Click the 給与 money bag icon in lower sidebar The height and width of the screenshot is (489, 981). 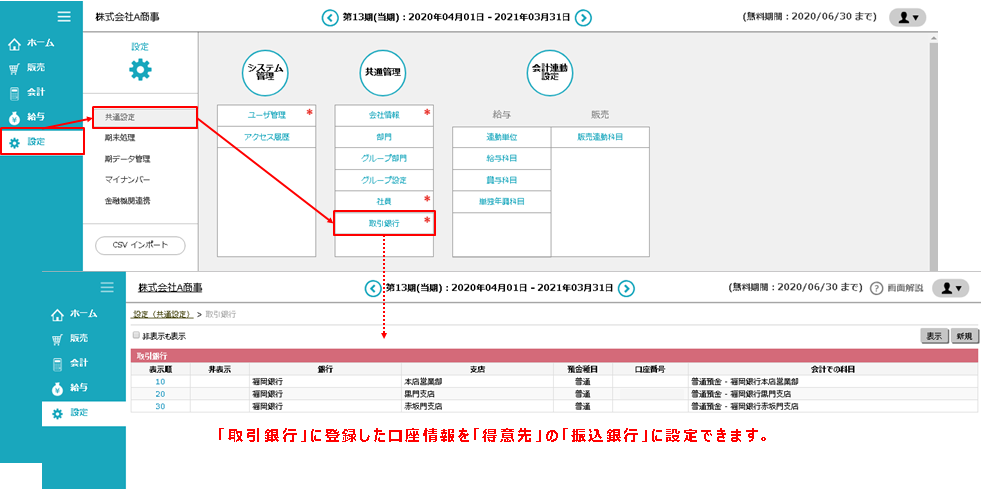tap(58, 387)
